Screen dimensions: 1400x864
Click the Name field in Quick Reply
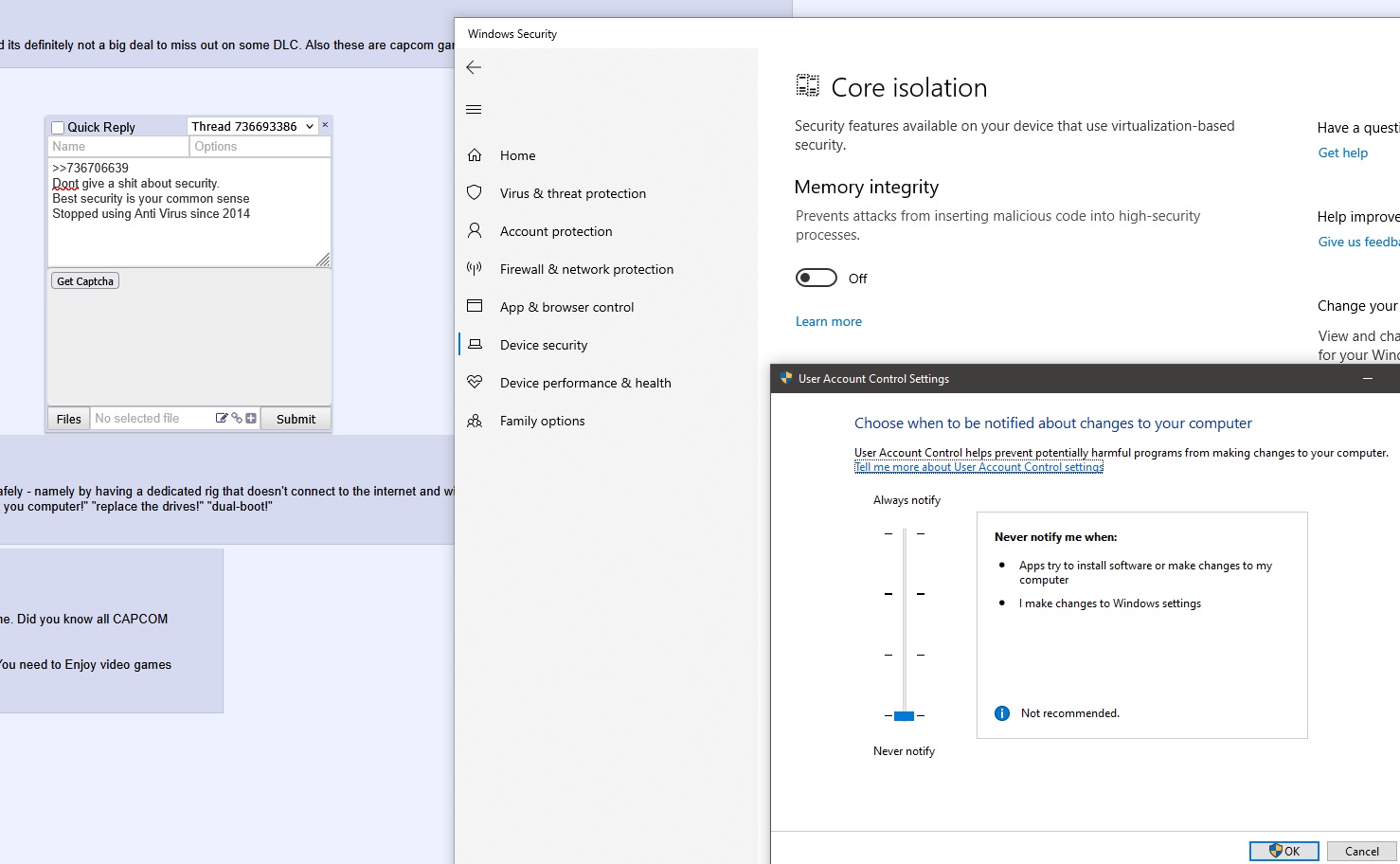(x=118, y=147)
